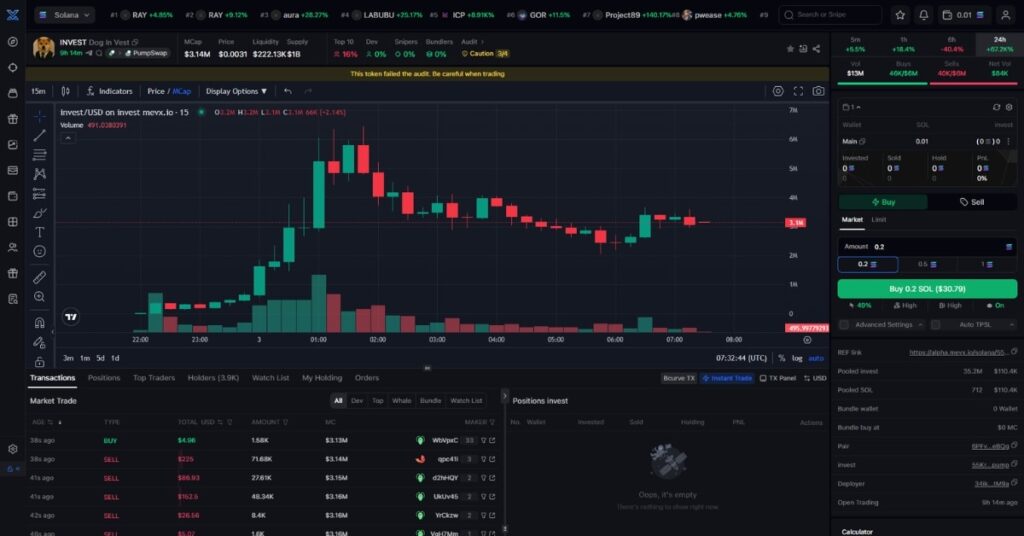Open the candlestick chart style selector

tap(65, 91)
